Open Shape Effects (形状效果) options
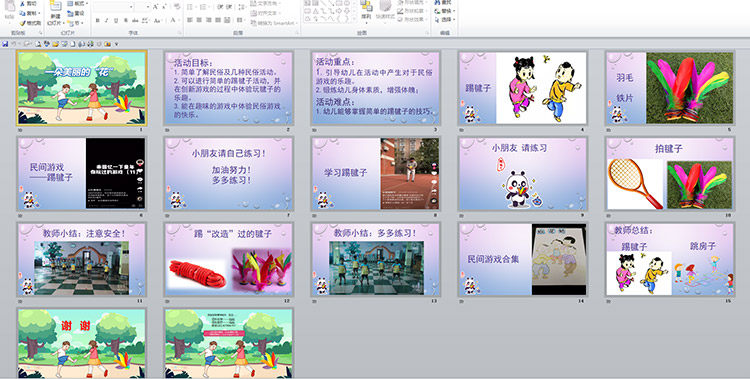The width and height of the screenshot is (750, 379). (x=413, y=19)
